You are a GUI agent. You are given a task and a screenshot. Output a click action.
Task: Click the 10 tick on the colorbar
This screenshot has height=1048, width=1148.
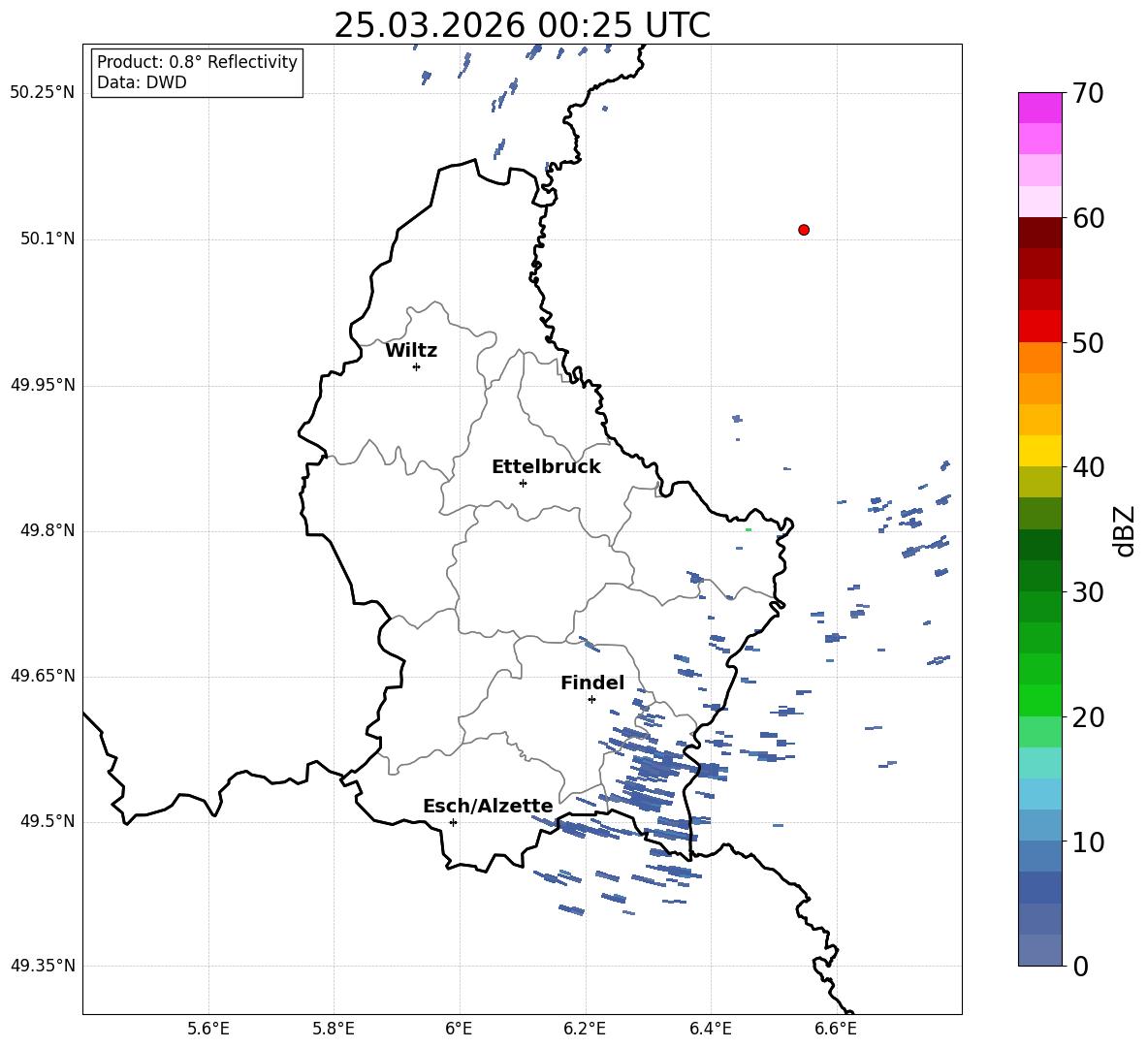click(x=1087, y=842)
